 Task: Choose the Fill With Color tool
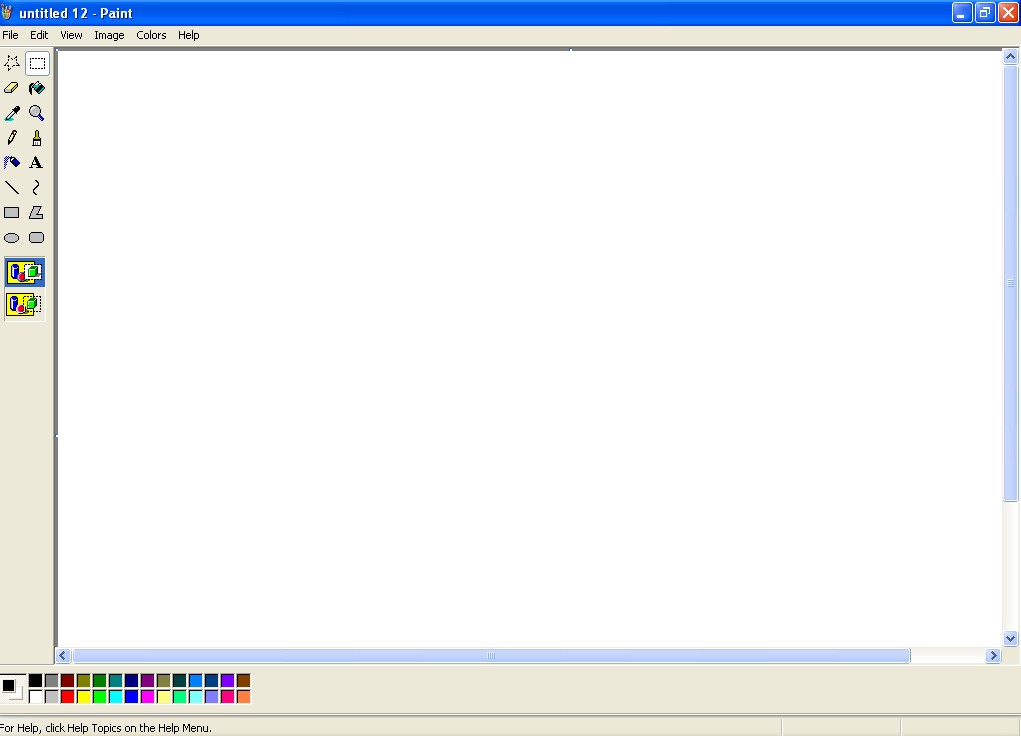pos(36,87)
